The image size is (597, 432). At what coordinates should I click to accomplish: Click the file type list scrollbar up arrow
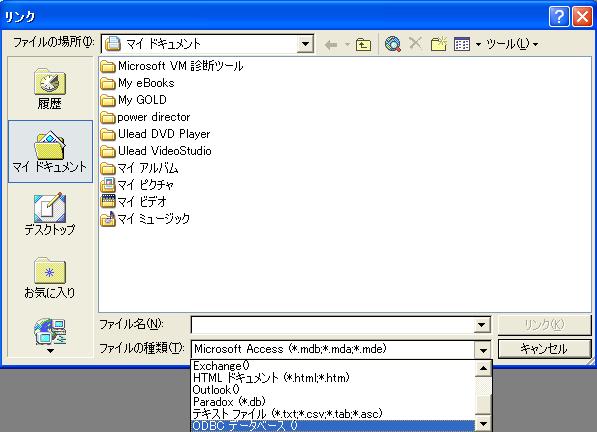coord(483,368)
